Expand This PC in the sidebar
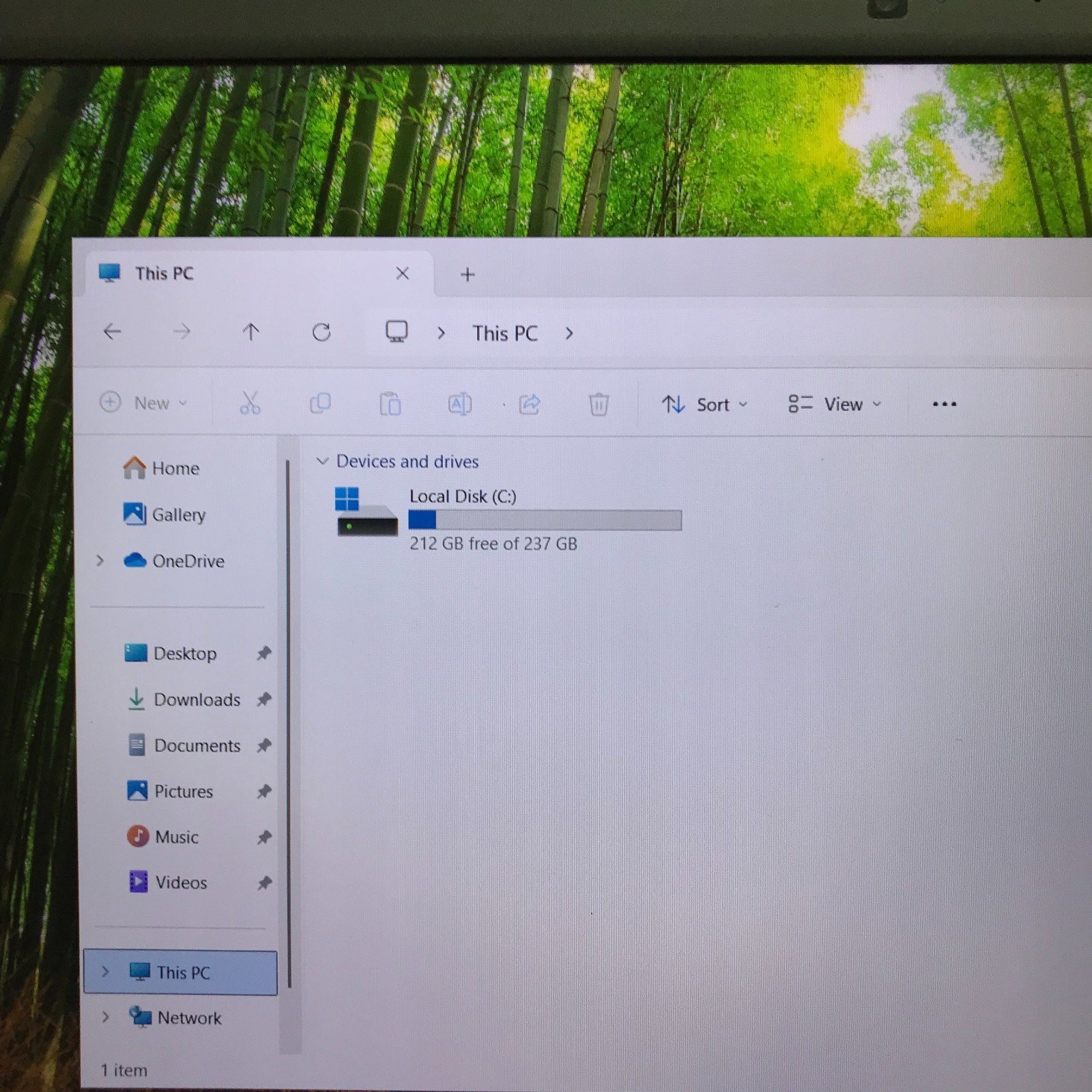Image resolution: width=1092 pixels, height=1092 pixels. pos(105,972)
